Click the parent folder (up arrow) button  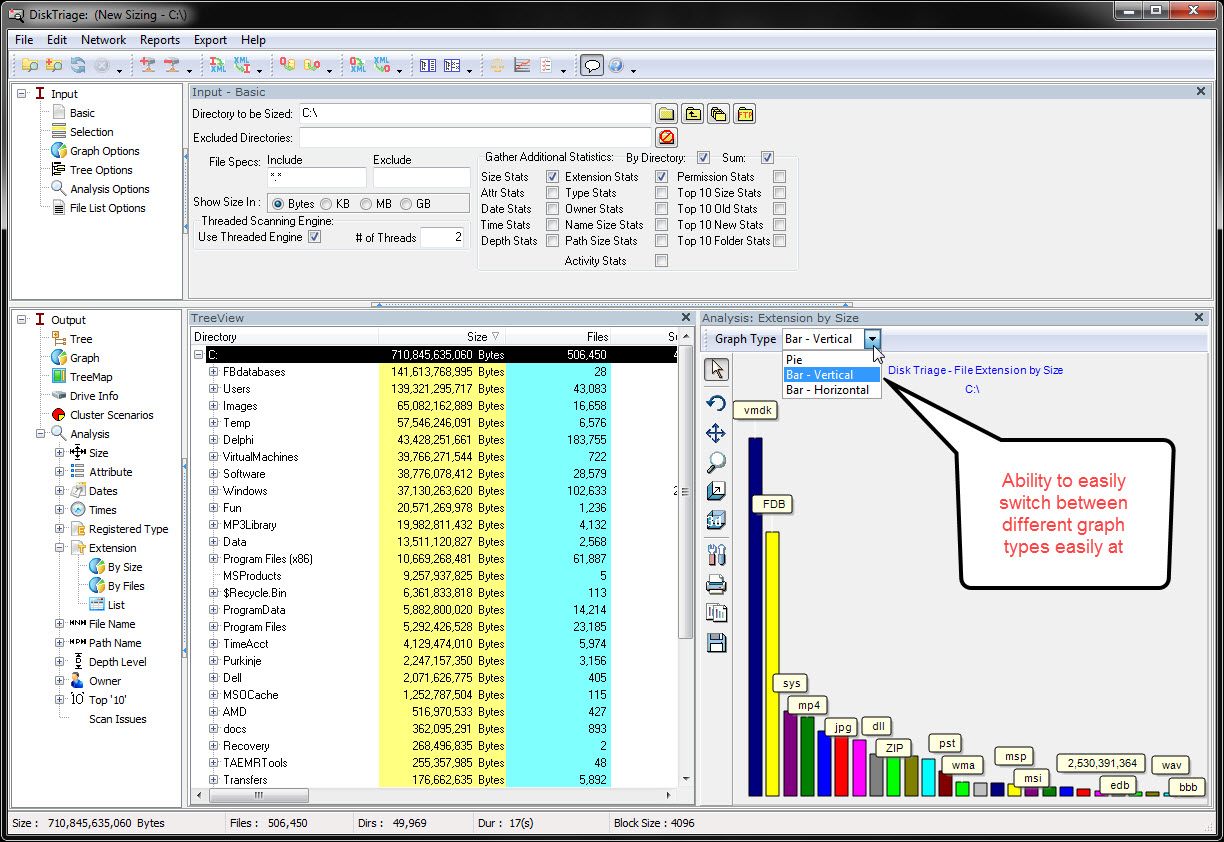pos(693,113)
